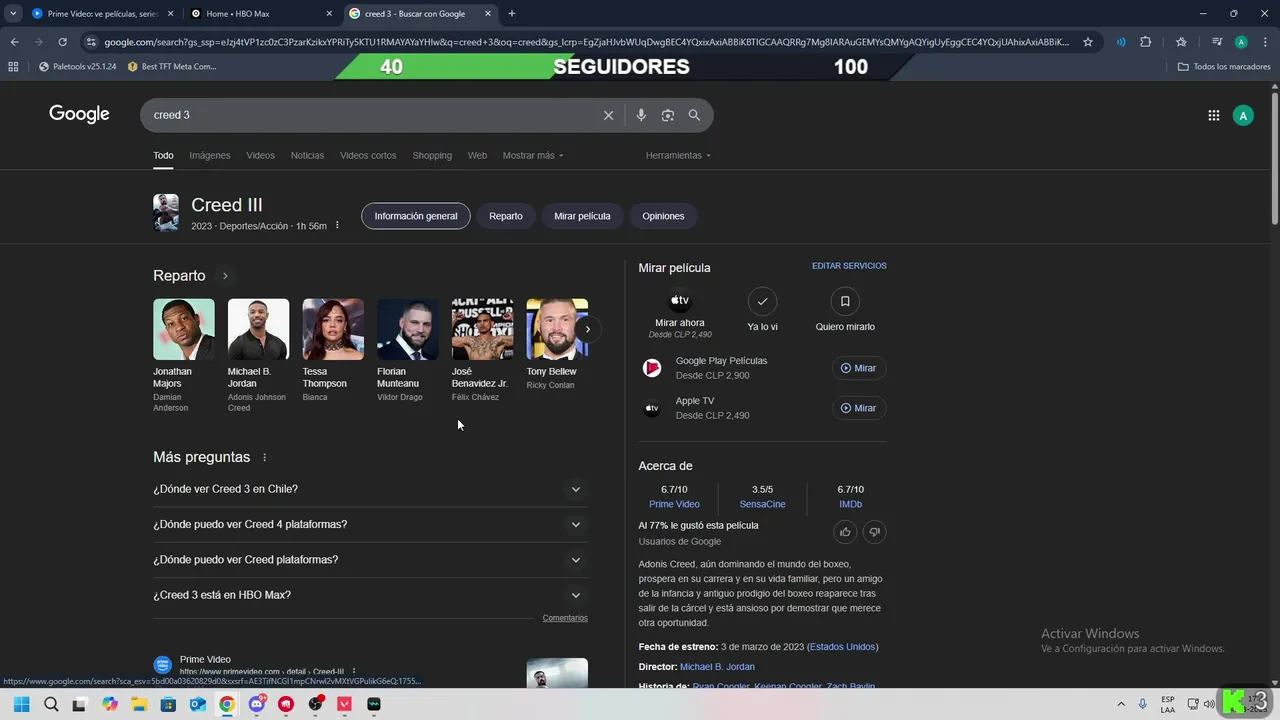Image resolution: width=1280 pixels, height=720 pixels.
Task: Open the Prime Video rating link
Action: [674, 504]
